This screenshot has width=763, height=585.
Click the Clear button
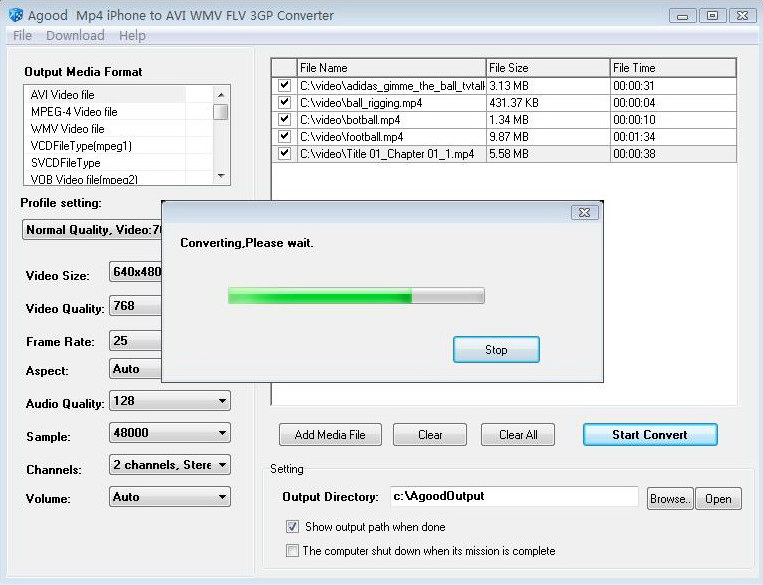pos(430,435)
